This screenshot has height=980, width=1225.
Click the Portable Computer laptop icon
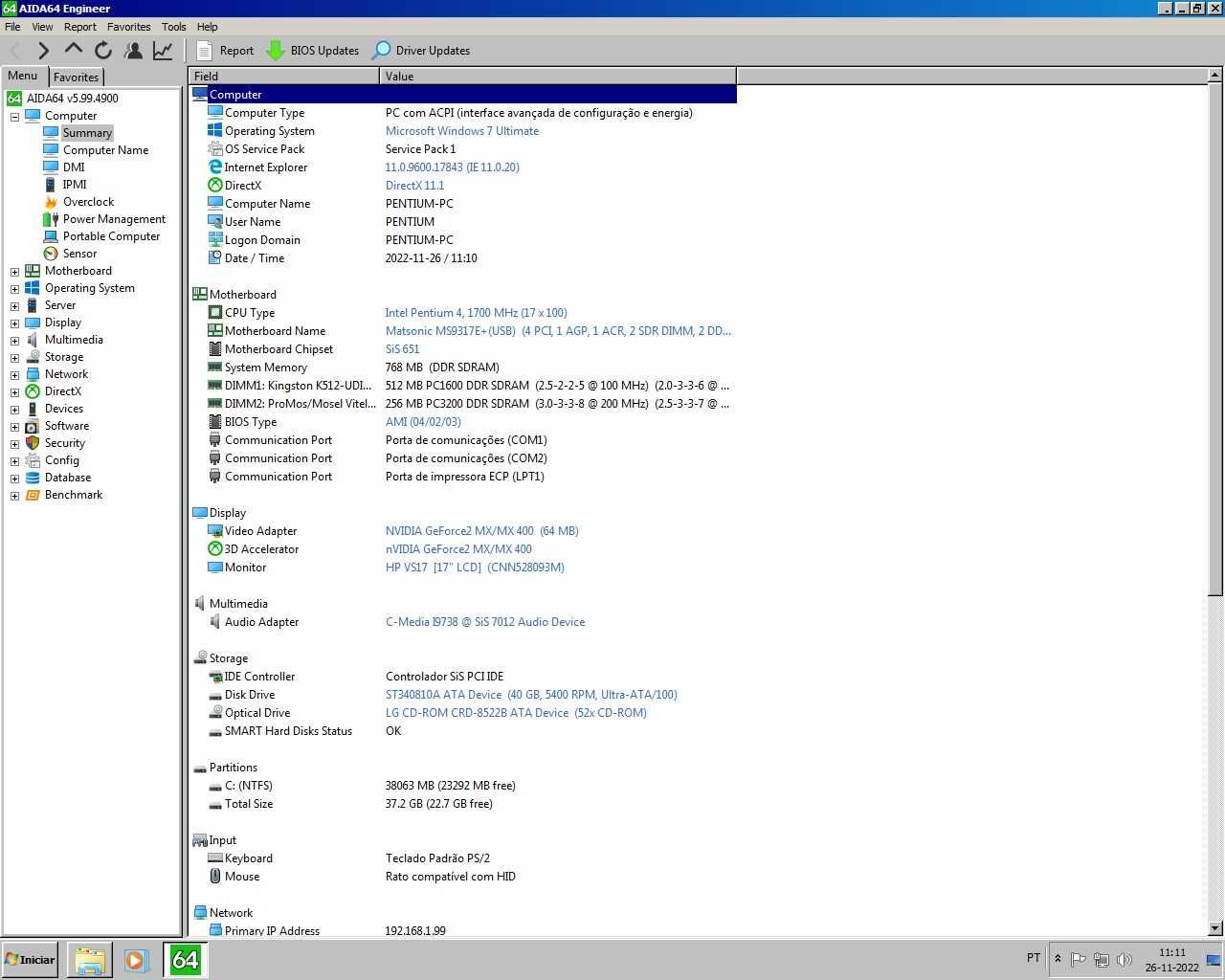tap(51, 236)
